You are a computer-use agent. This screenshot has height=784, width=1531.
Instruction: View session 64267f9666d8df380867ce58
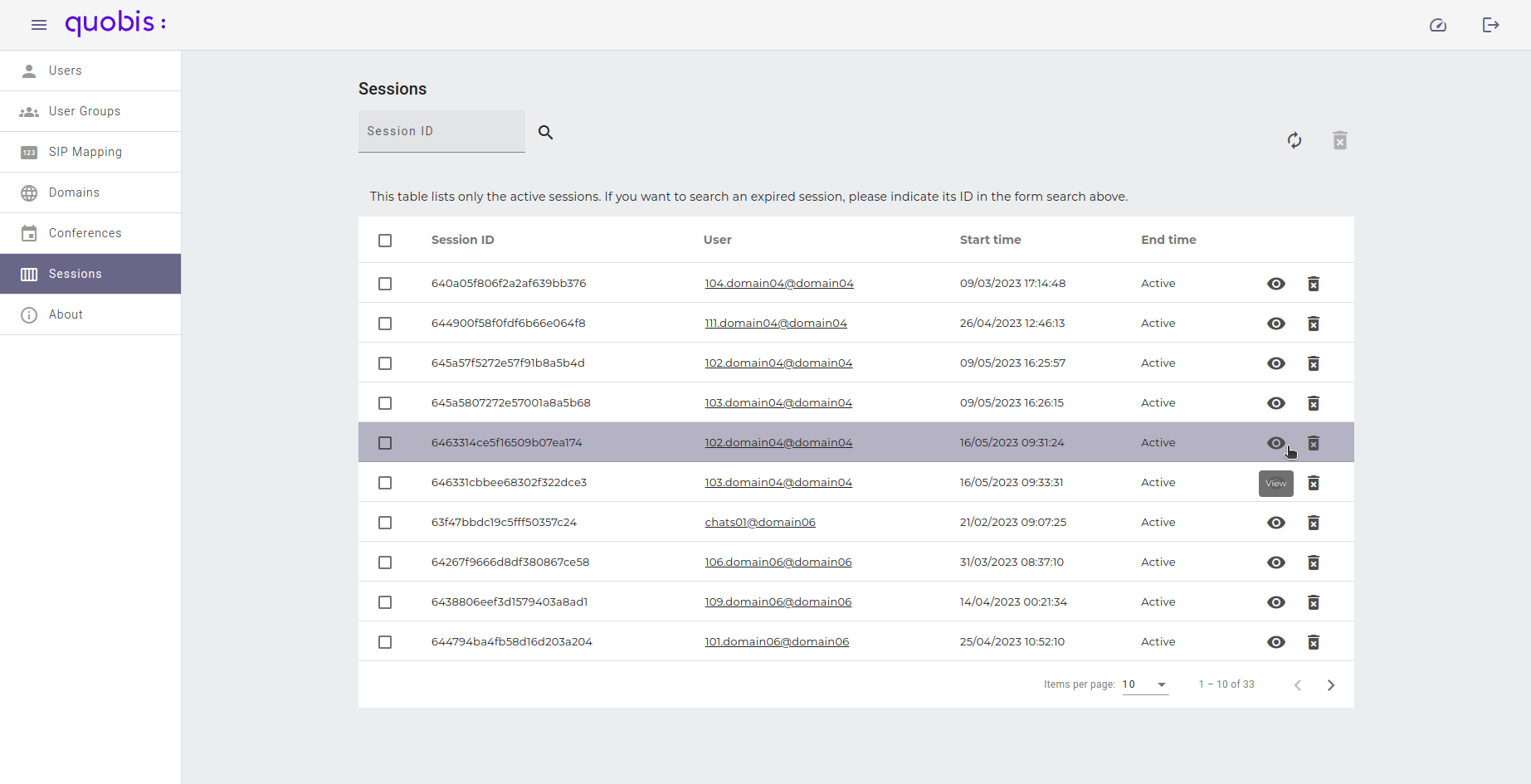(x=1276, y=562)
